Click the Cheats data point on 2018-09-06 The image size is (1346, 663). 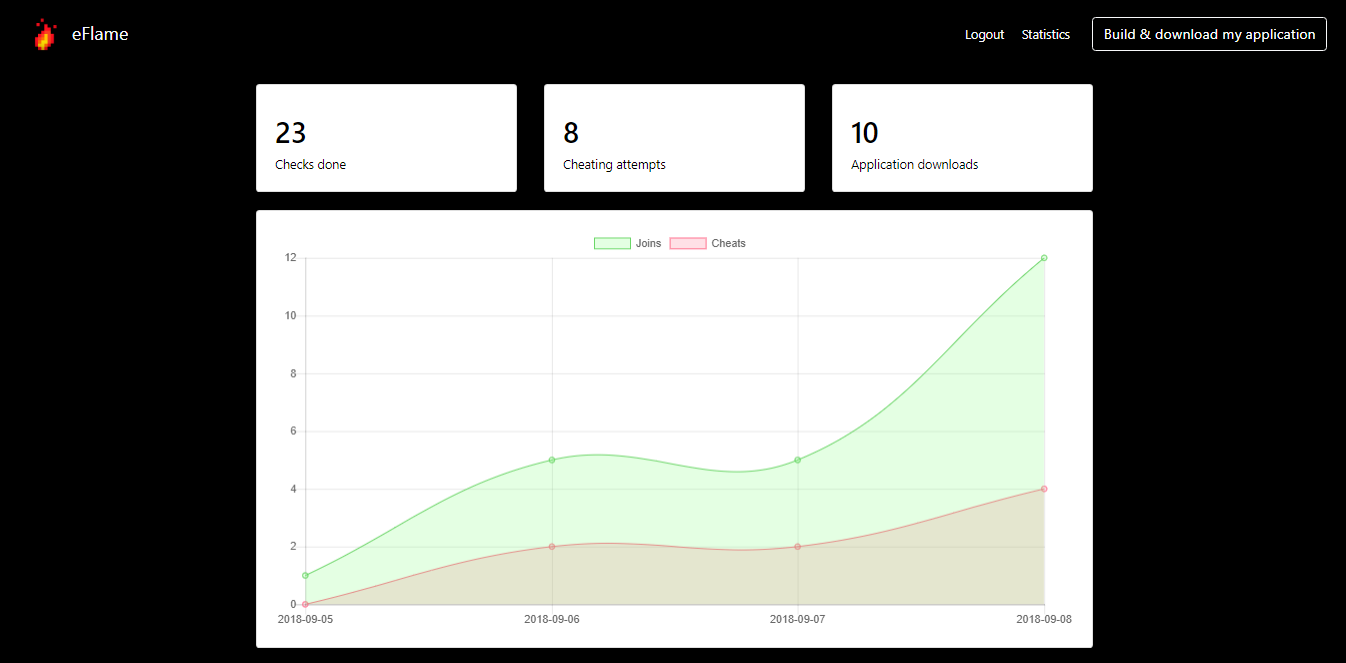point(552,547)
